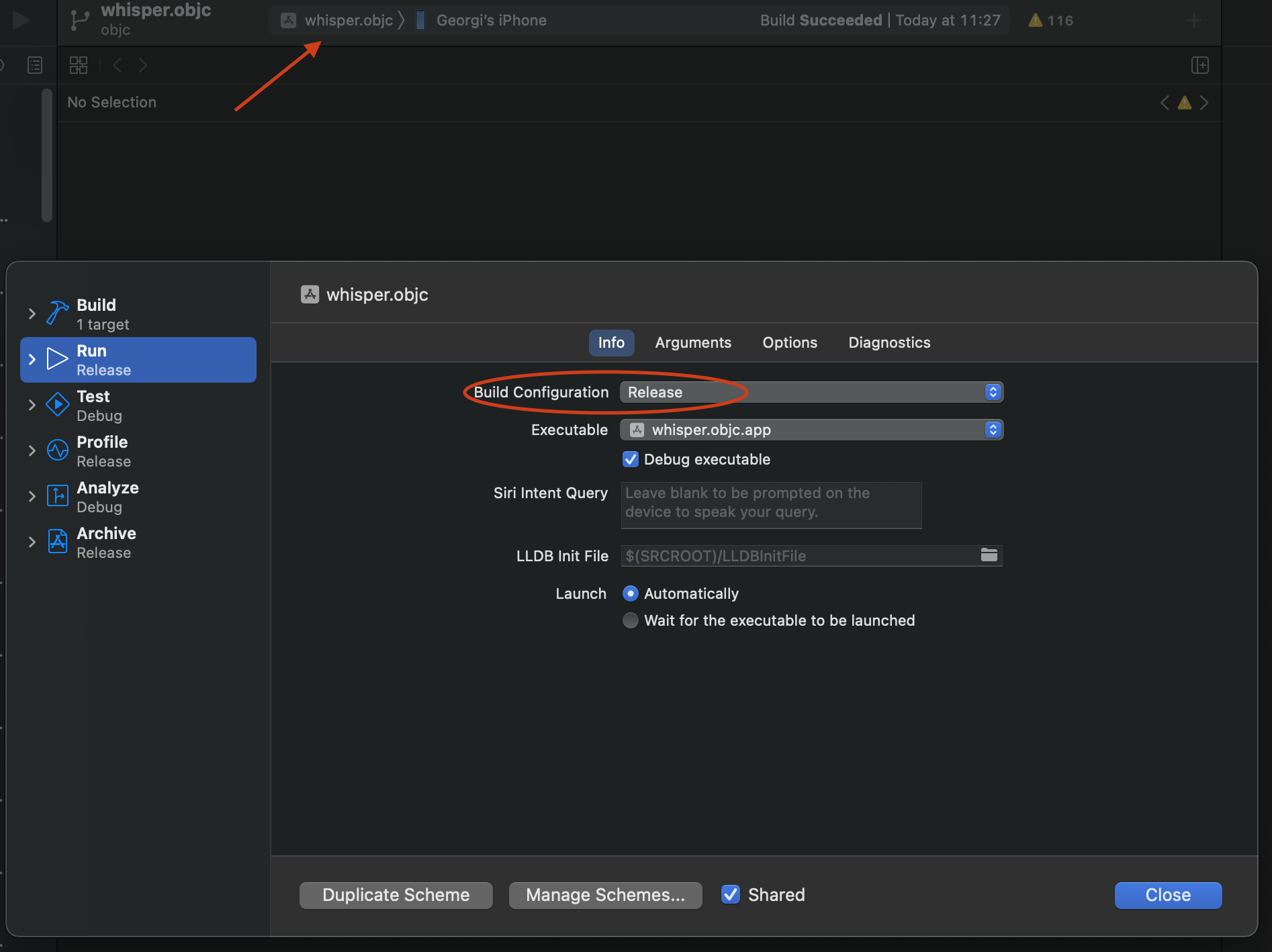Click the source control branch icon
This screenshot has width=1272, height=952.
point(80,20)
